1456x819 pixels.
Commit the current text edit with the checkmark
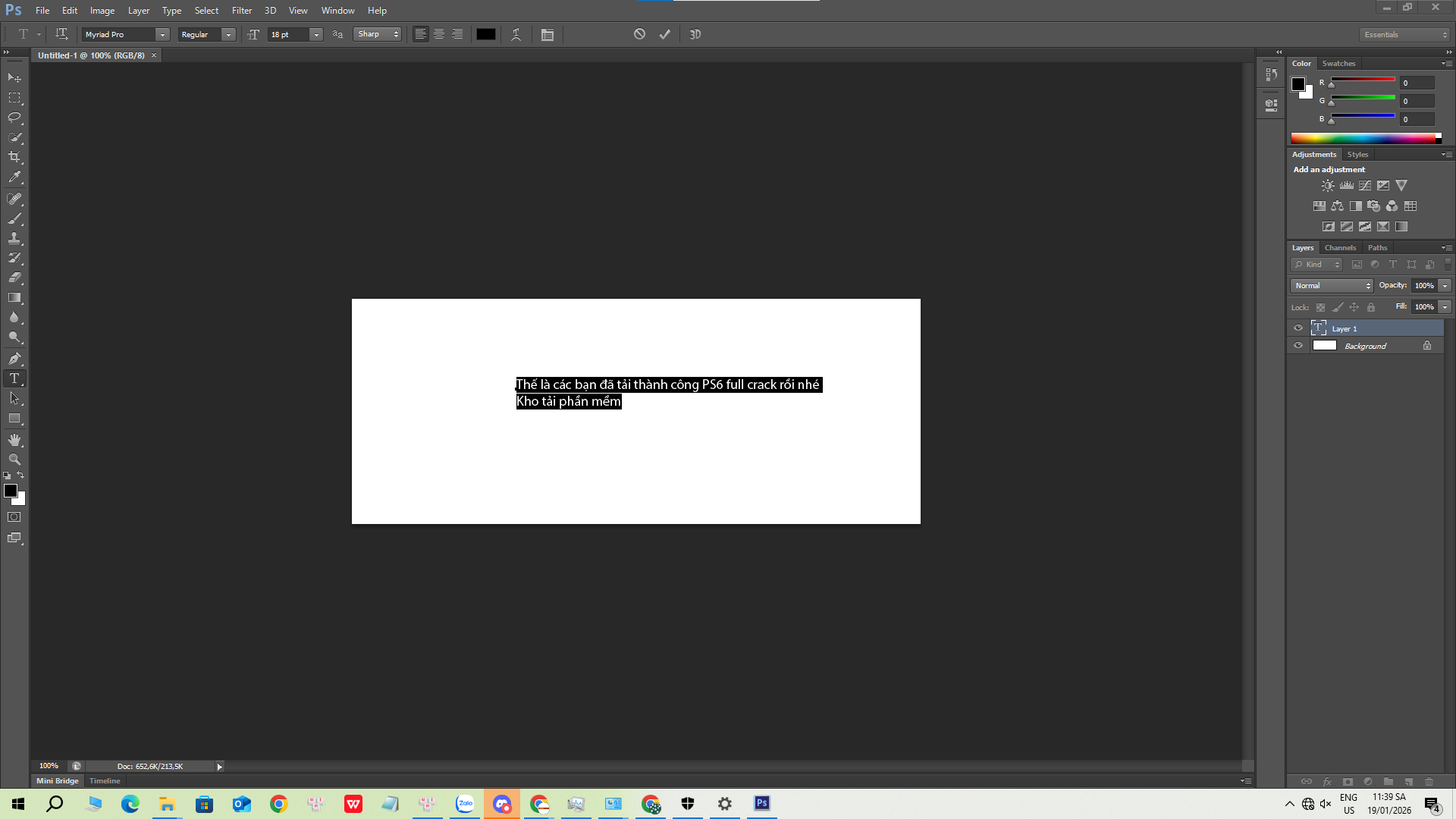coord(664,34)
